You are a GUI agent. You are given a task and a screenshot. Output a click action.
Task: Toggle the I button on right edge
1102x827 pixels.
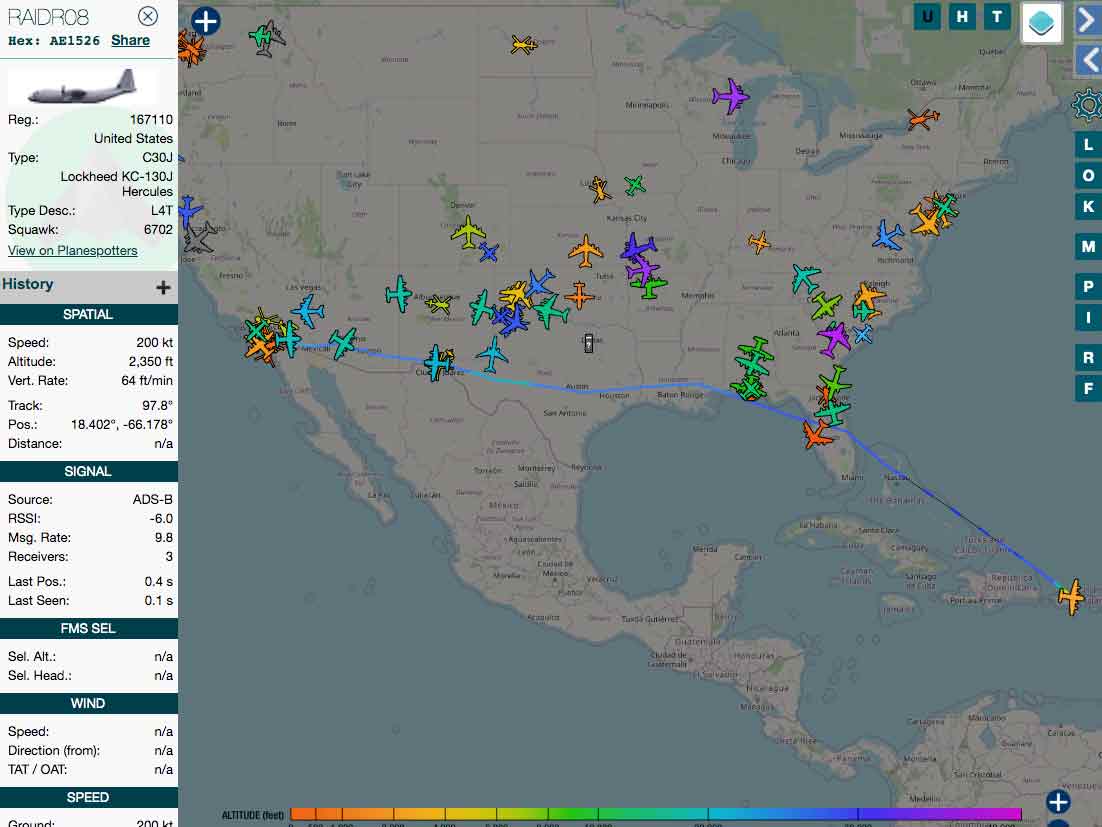pyautogui.click(x=1088, y=318)
